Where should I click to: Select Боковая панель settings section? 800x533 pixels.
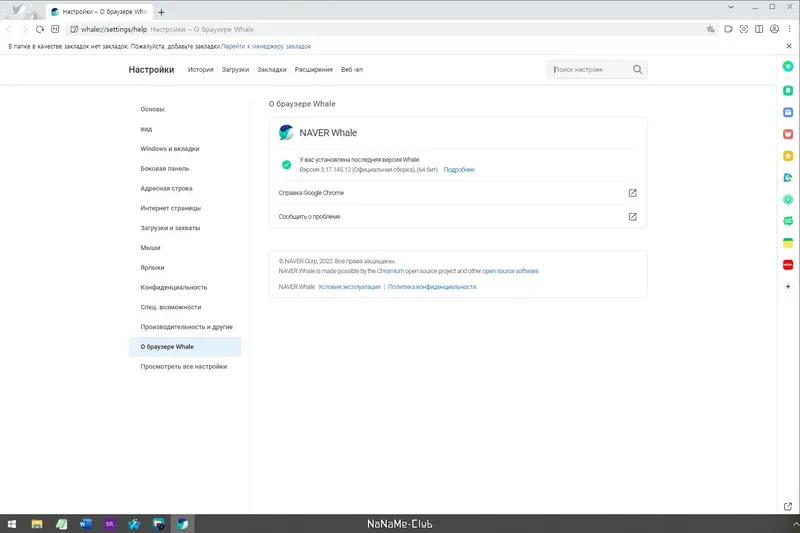point(165,169)
